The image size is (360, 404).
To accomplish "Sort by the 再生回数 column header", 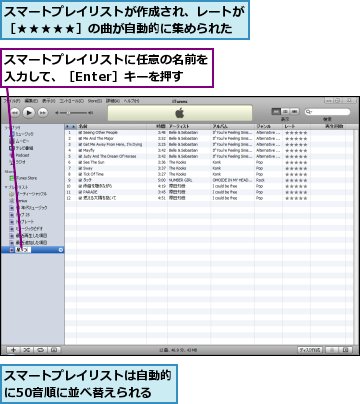I will (x=328, y=126).
